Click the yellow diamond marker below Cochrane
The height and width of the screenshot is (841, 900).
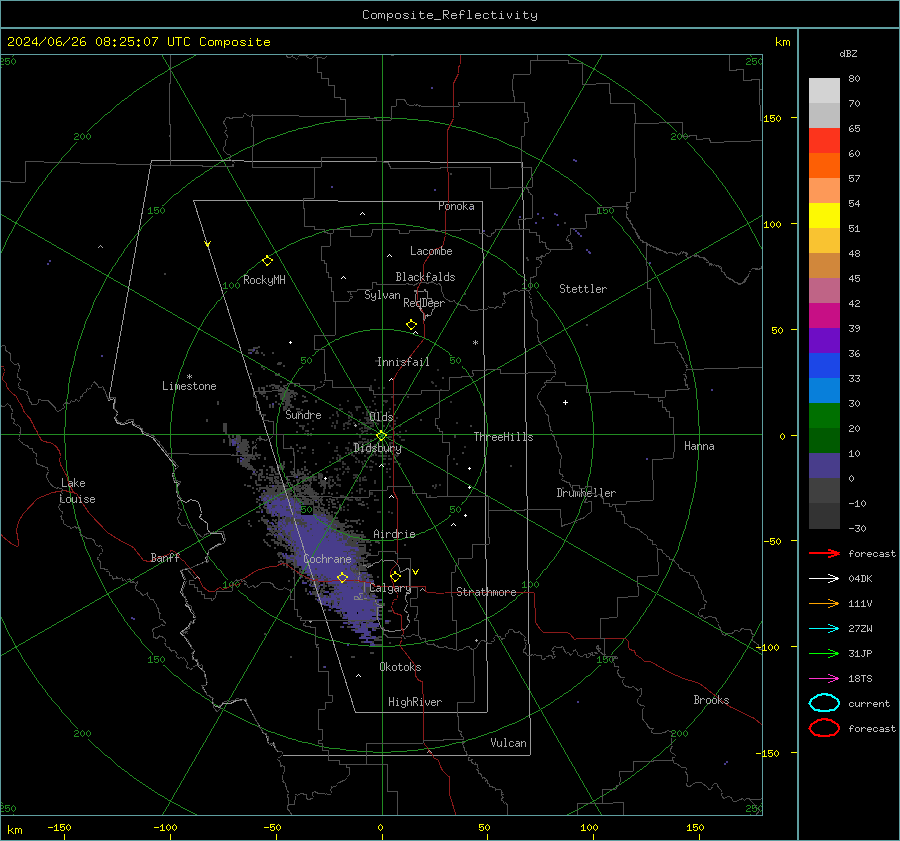click(342, 577)
